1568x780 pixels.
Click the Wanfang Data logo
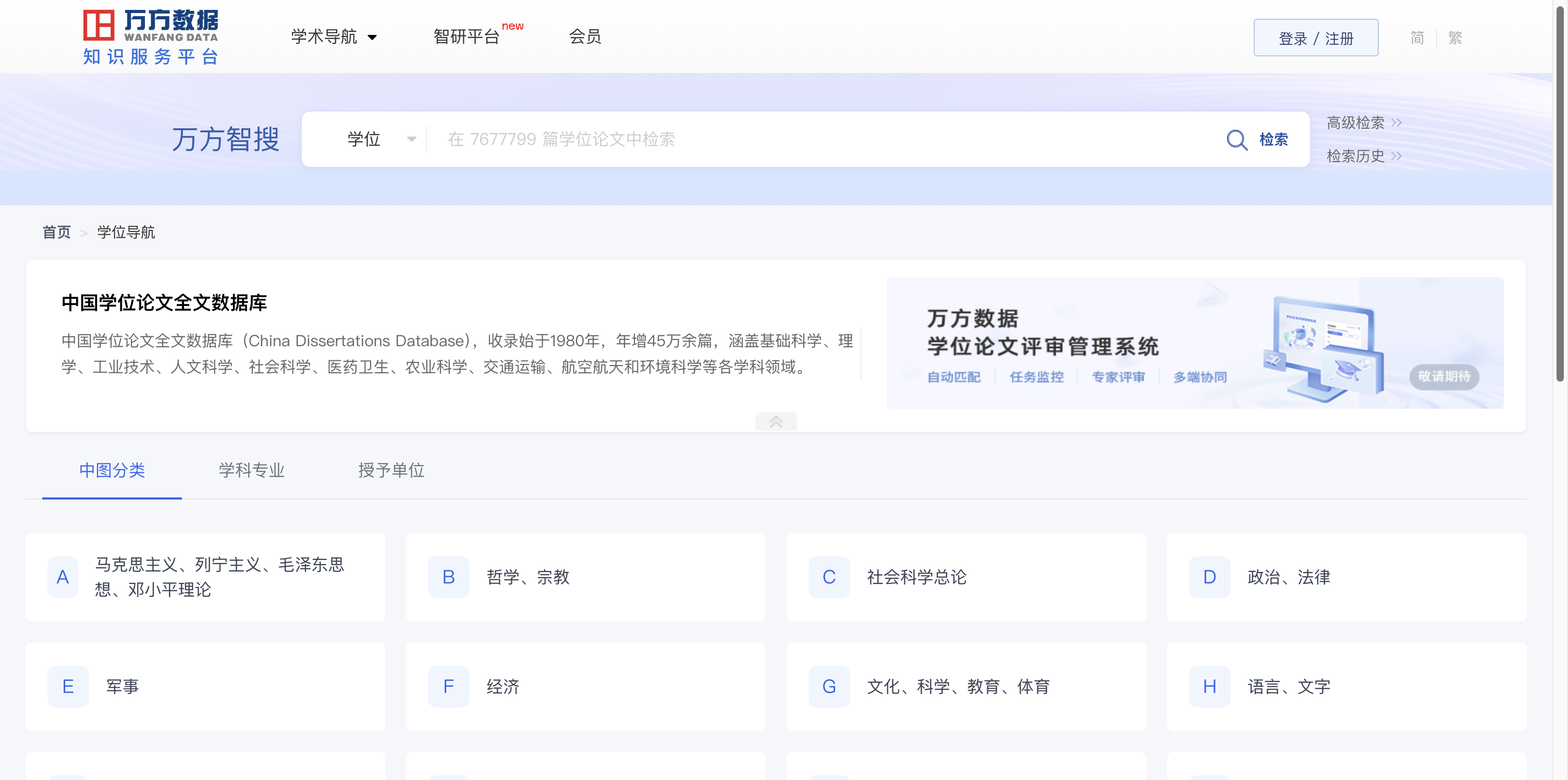[x=150, y=26]
